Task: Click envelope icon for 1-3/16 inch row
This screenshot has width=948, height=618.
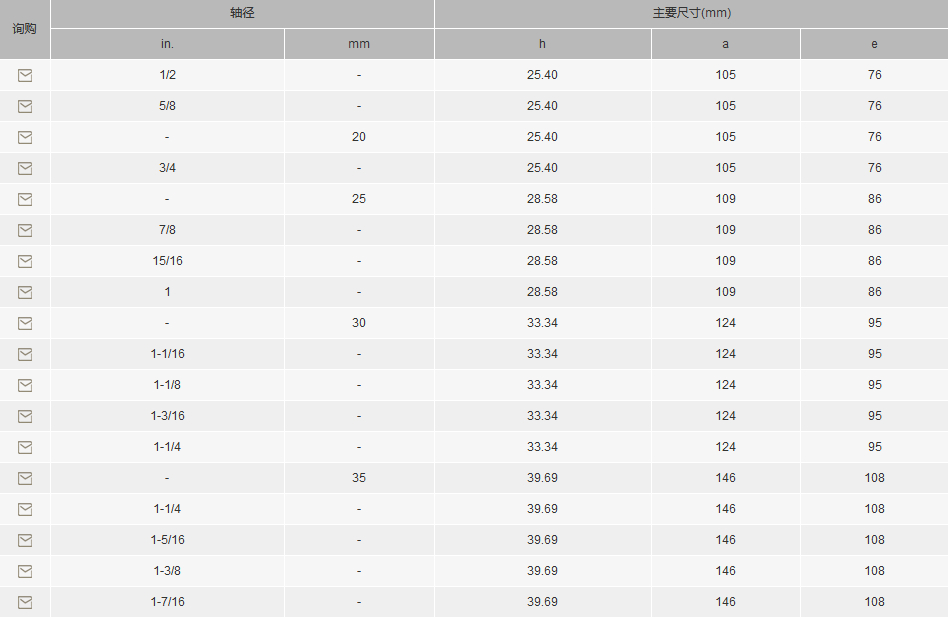Action: pyautogui.click(x=25, y=416)
